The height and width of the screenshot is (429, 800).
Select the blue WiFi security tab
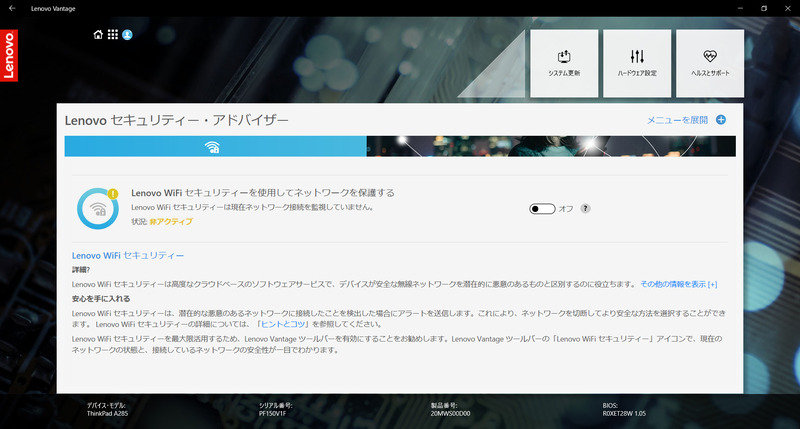point(215,146)
